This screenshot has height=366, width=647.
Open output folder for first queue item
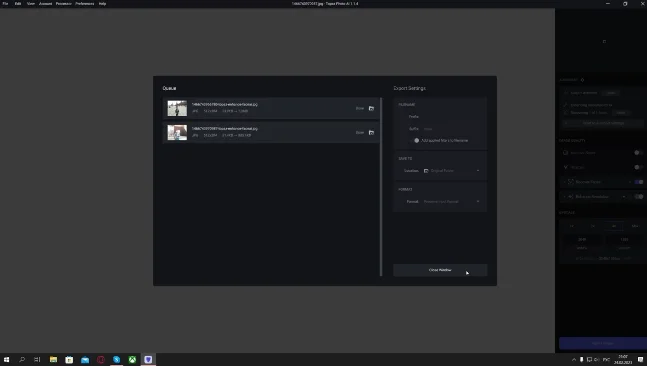click(371, 109)
